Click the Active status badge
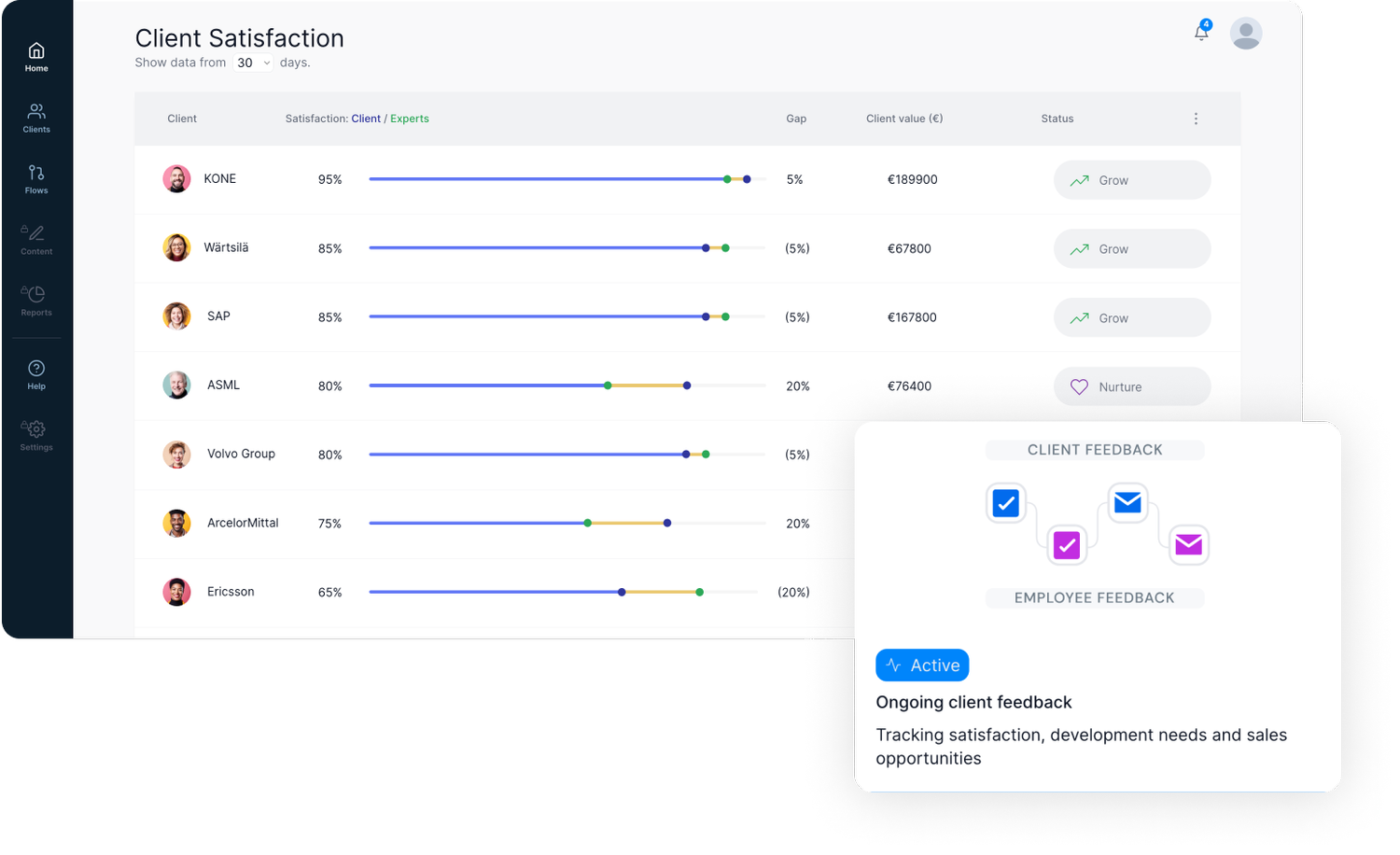This screenshot has height=855, width=1400. click(x=922, y=666)
